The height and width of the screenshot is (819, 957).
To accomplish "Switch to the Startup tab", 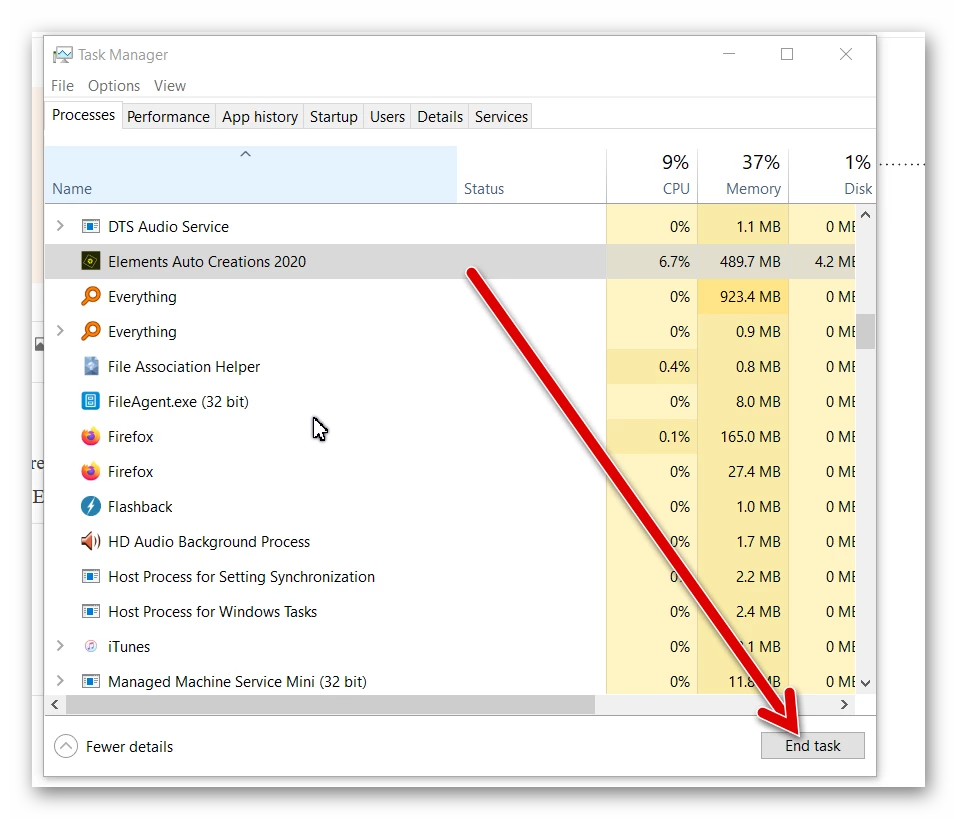I will pyautogui.click(x=334, y=117).
